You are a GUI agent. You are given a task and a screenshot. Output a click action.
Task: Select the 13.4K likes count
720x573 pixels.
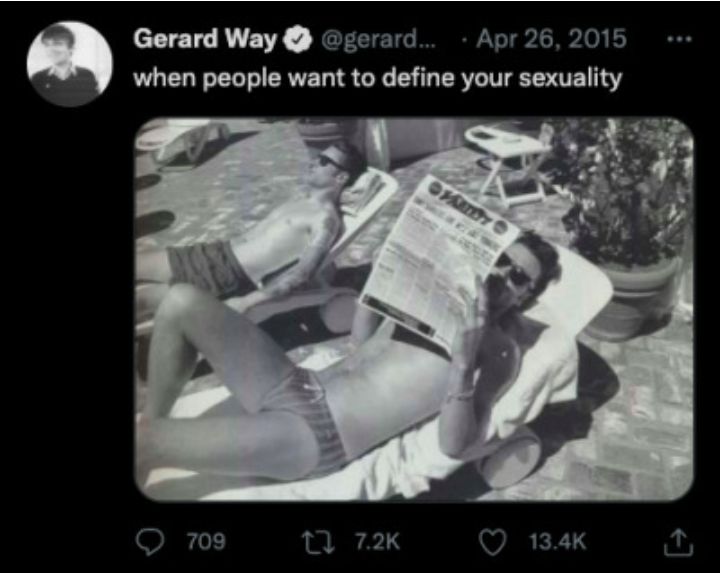coord(557,541)
